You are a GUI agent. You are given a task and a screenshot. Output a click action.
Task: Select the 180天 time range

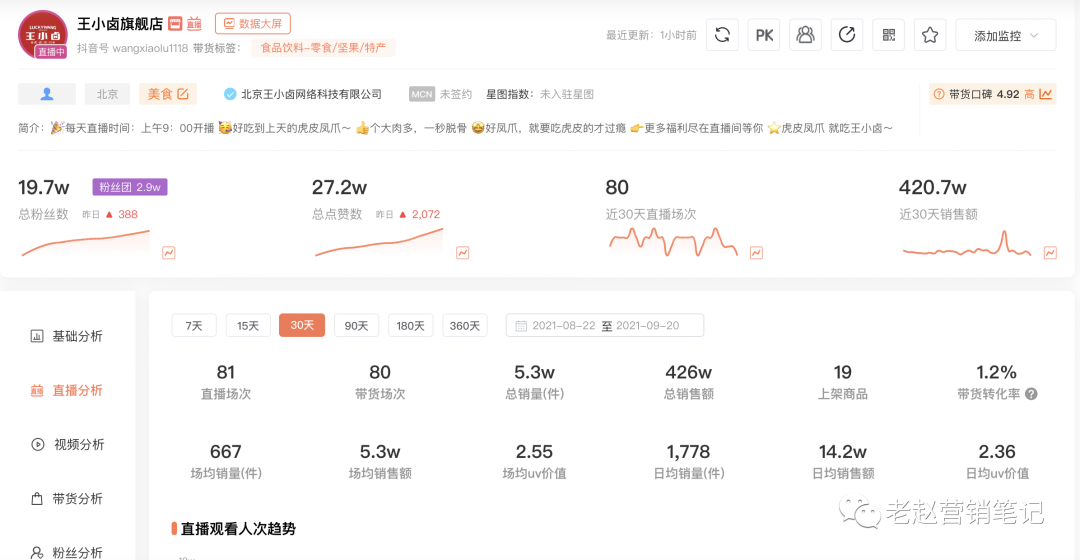coord(411,325)
